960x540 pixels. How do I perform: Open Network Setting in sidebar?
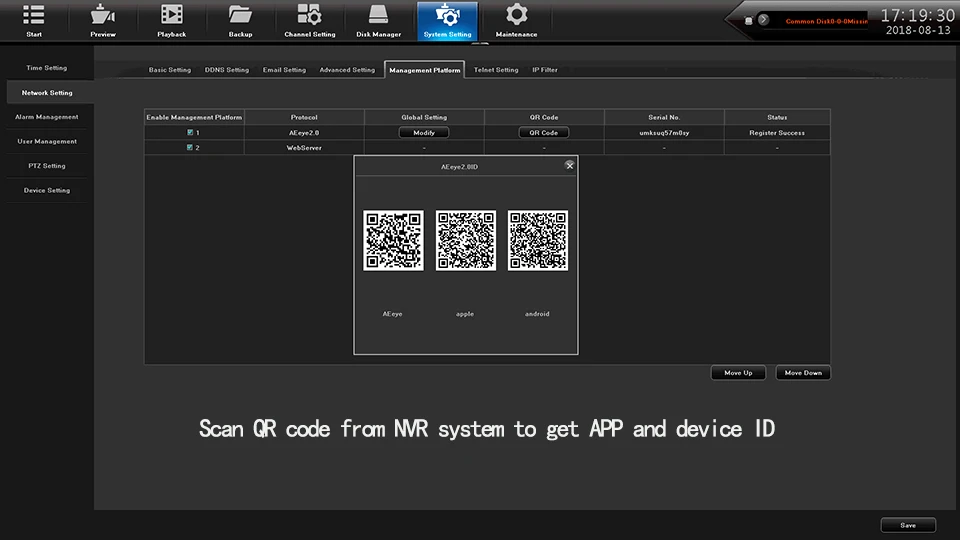[47, 92]
